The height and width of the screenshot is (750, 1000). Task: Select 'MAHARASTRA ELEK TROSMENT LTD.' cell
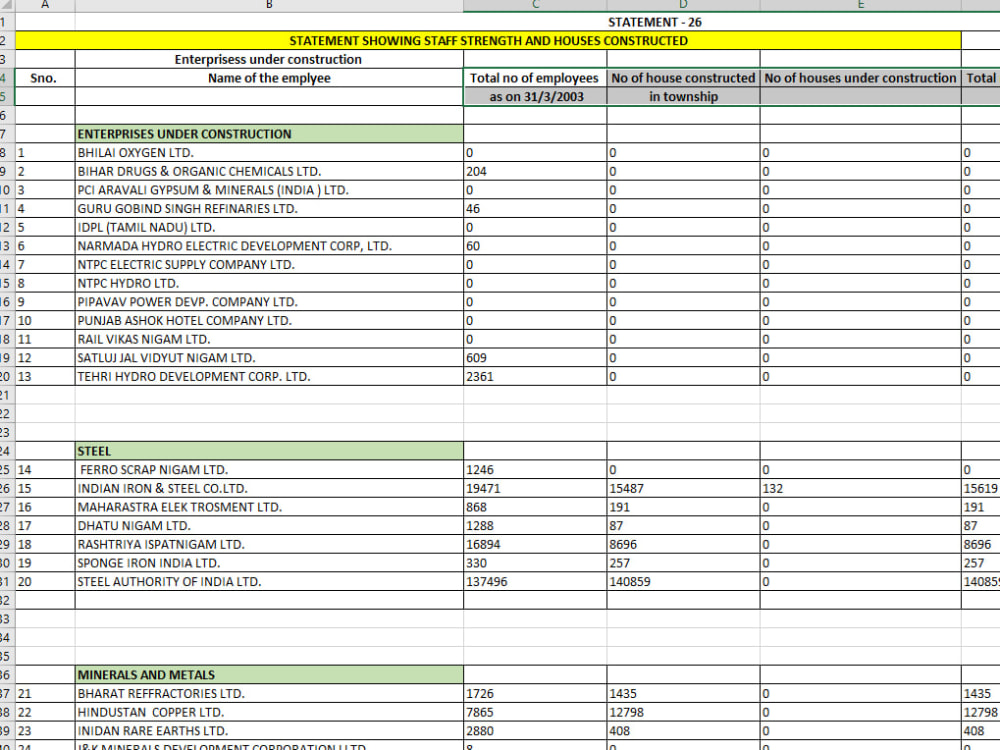[x=269, y=507]
